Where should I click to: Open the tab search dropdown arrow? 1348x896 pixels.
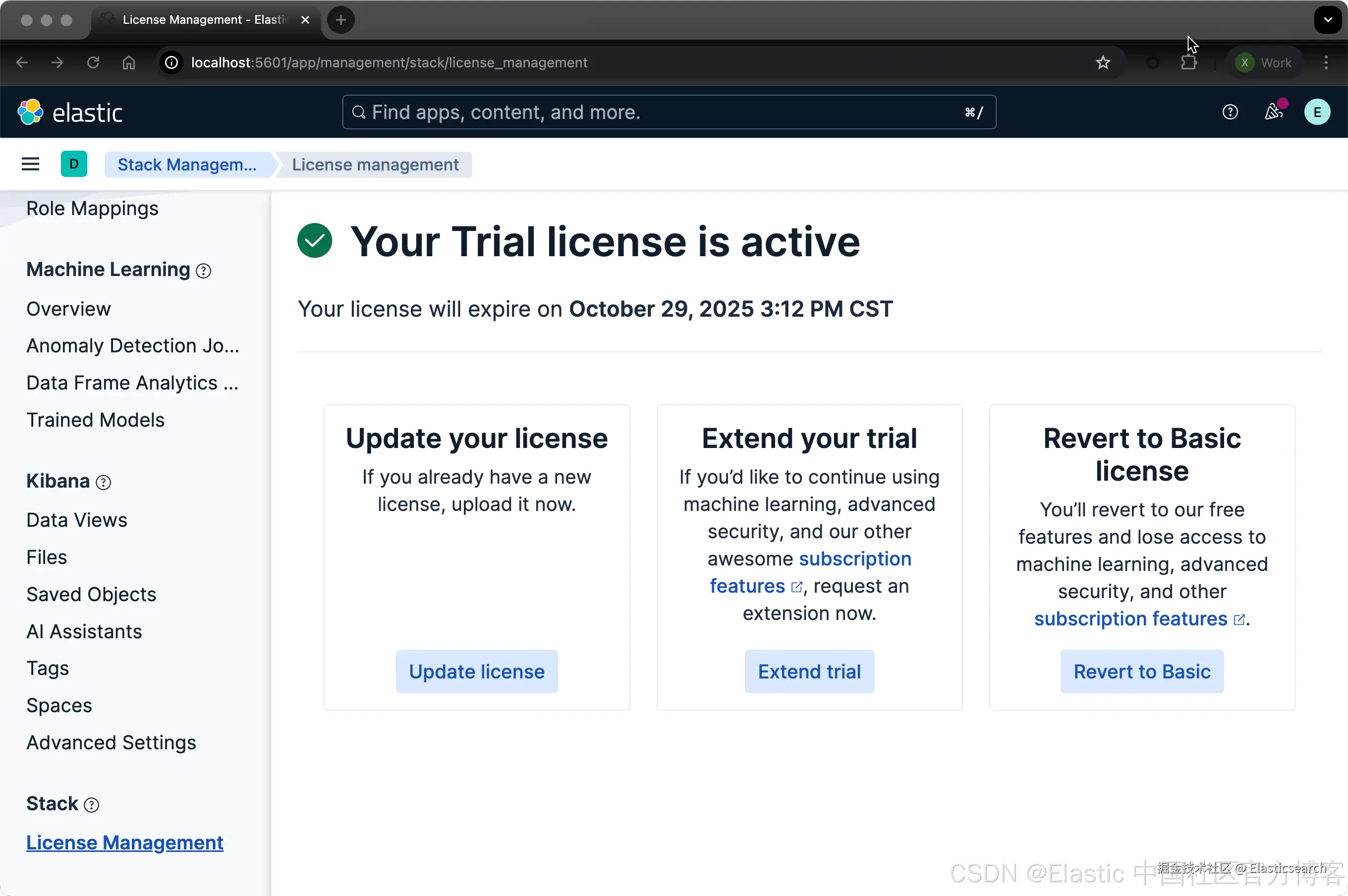click(x=1328, y=20)
